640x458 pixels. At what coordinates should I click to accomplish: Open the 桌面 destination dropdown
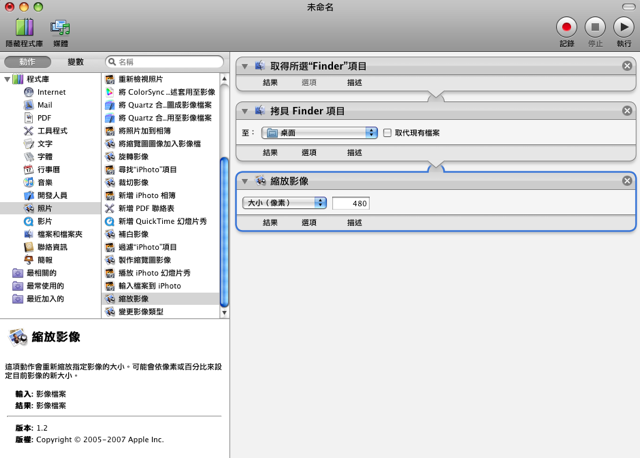[x=320, y=133]
